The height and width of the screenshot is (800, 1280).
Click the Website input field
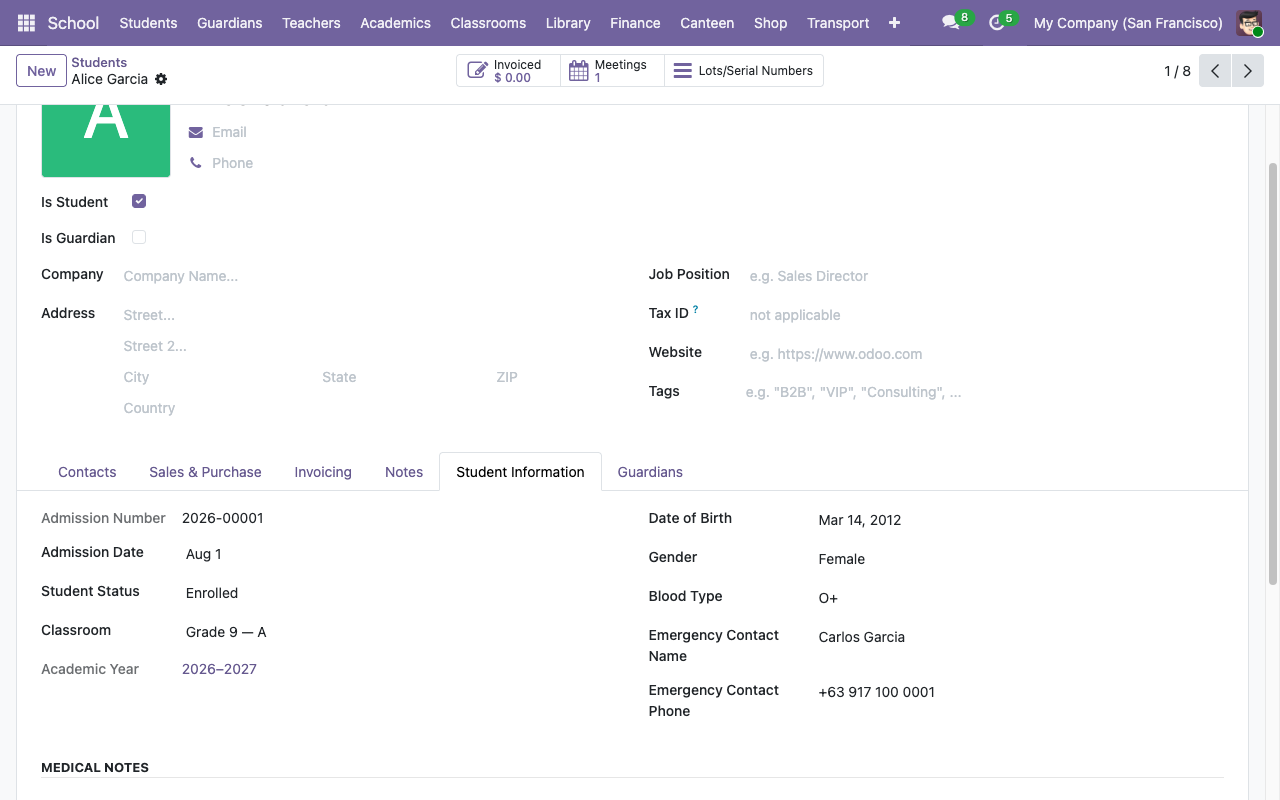point(986,354)
